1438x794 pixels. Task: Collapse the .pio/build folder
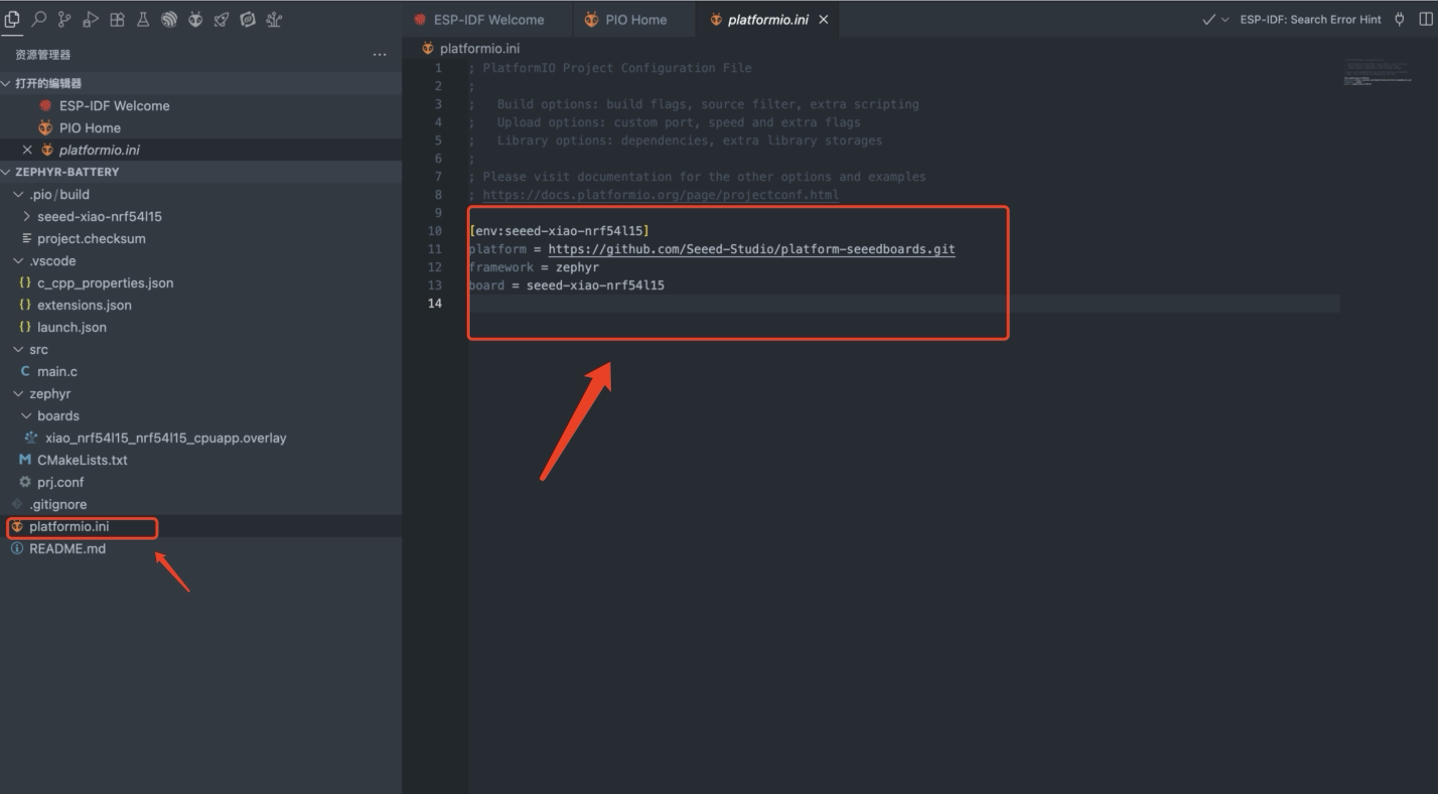point(200,194)
